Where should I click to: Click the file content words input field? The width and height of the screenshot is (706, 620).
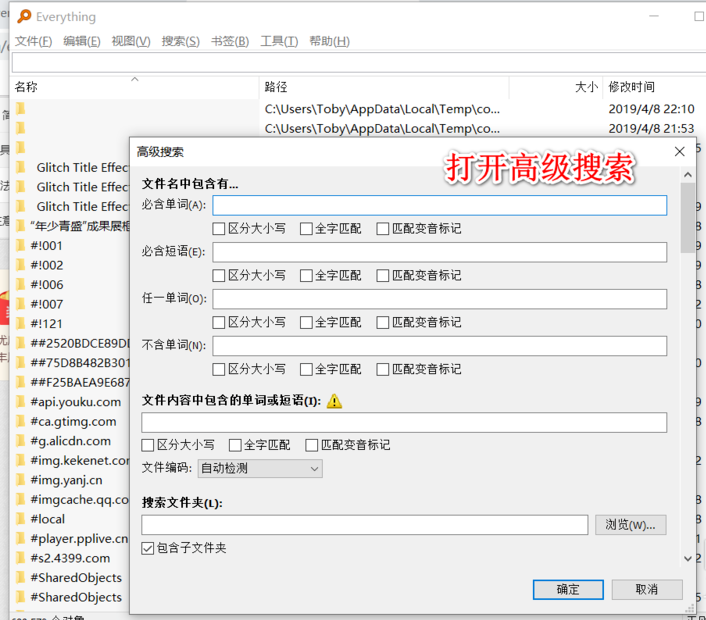click(404, 422)
